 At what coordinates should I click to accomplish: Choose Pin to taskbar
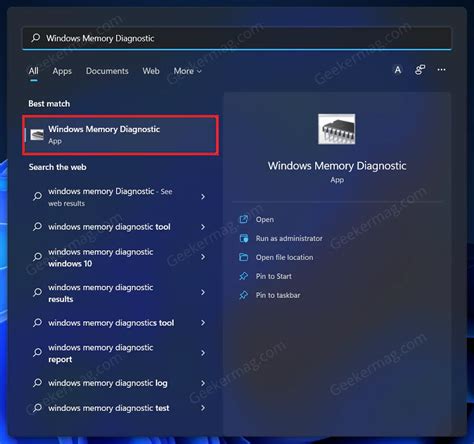tap(278, 295)
